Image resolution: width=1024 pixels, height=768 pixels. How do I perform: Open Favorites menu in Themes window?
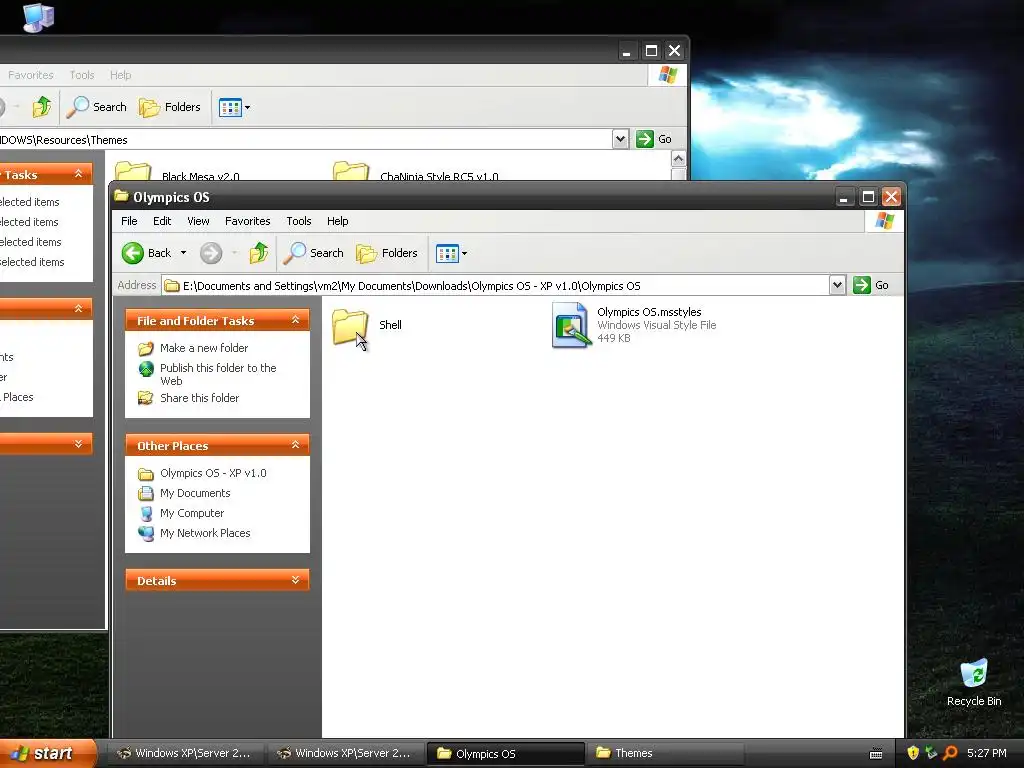coord(31,75)
